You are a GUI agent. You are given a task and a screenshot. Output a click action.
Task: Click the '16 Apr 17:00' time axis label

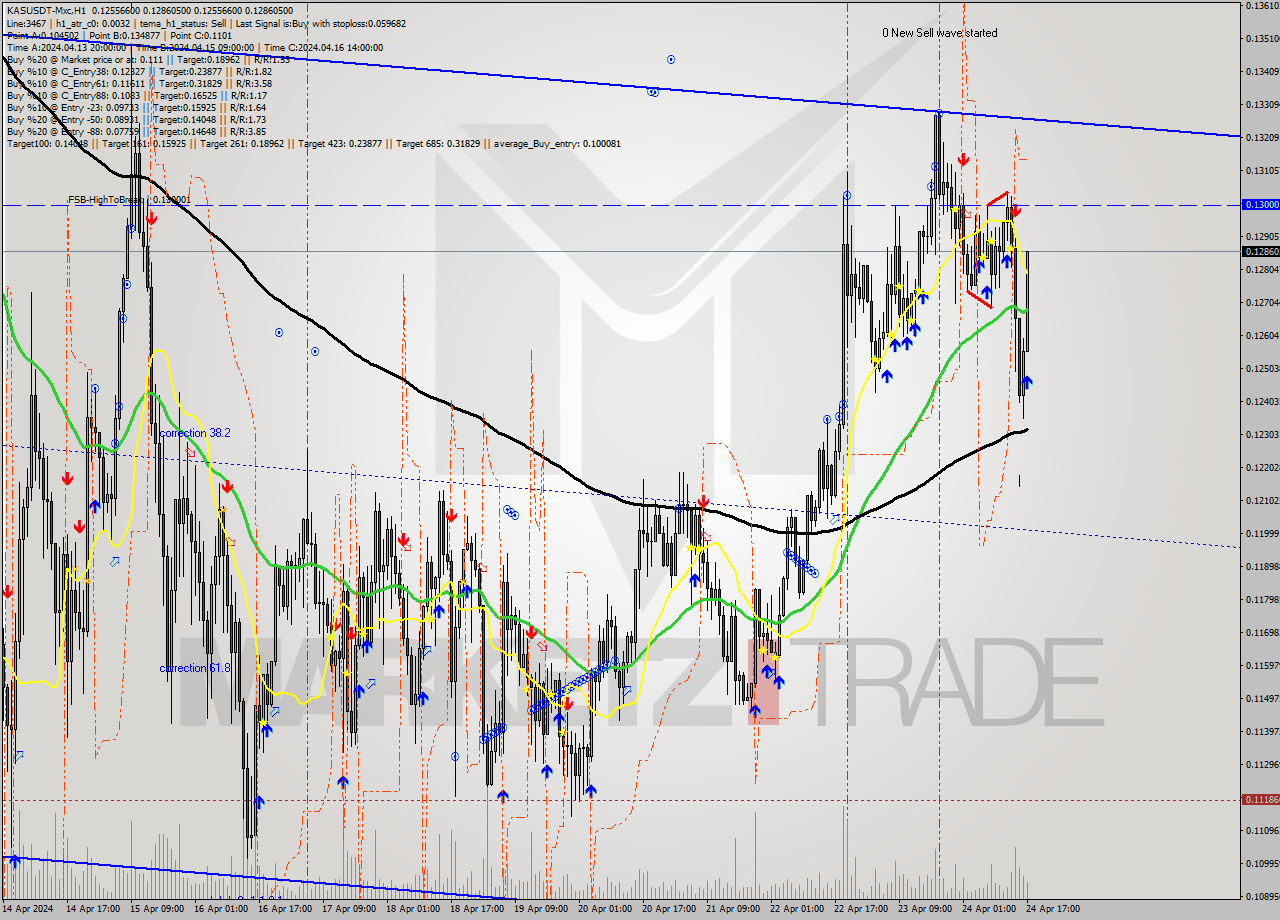click(283, 909)
